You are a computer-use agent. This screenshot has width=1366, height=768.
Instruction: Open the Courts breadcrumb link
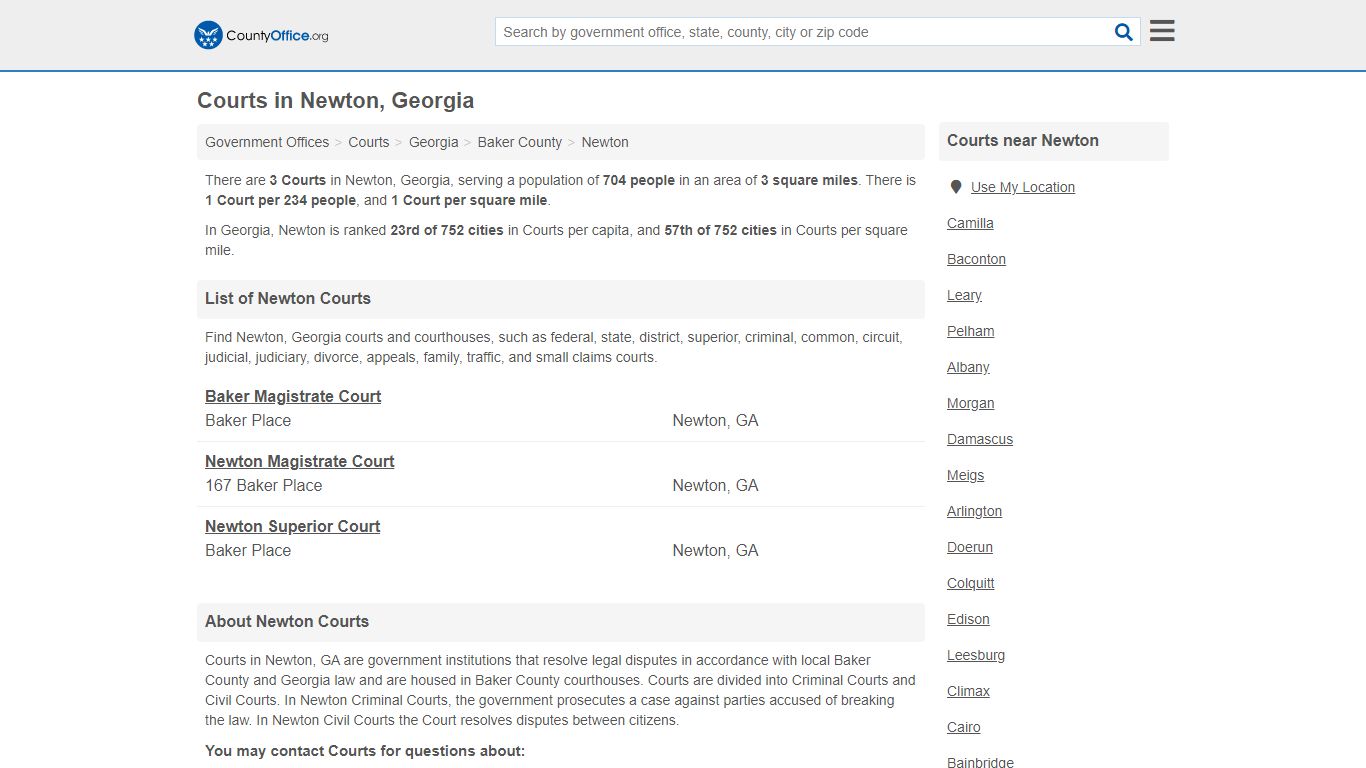[x=369, y=142]
